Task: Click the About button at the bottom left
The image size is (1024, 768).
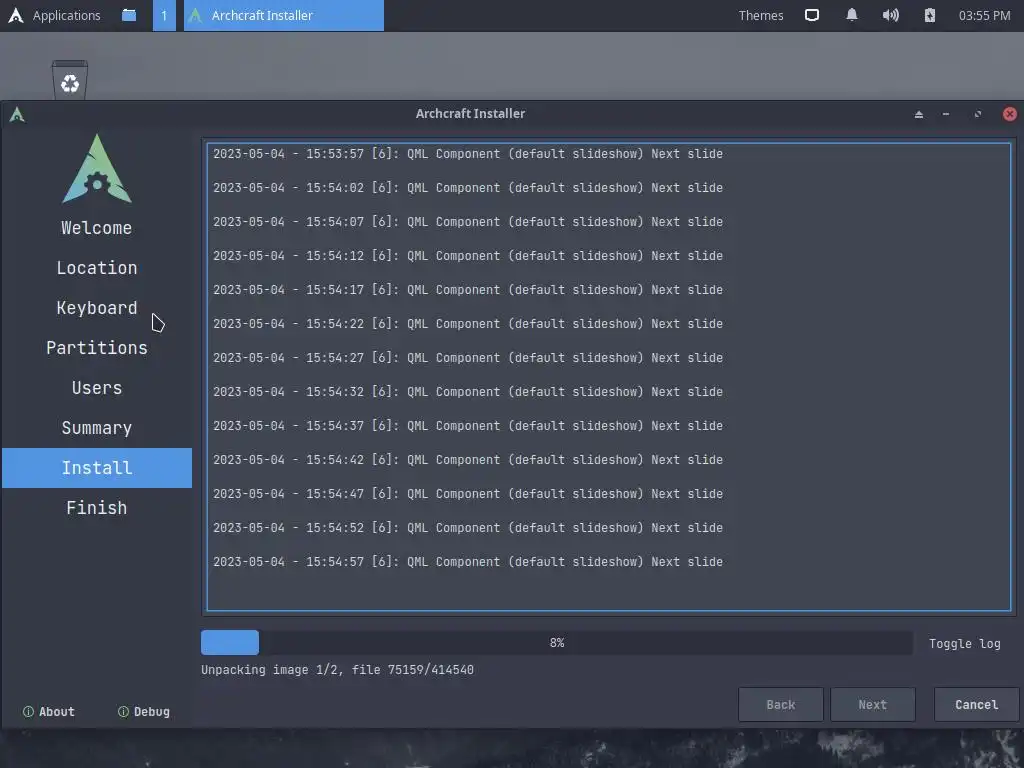Action: (x=49, y=712)
